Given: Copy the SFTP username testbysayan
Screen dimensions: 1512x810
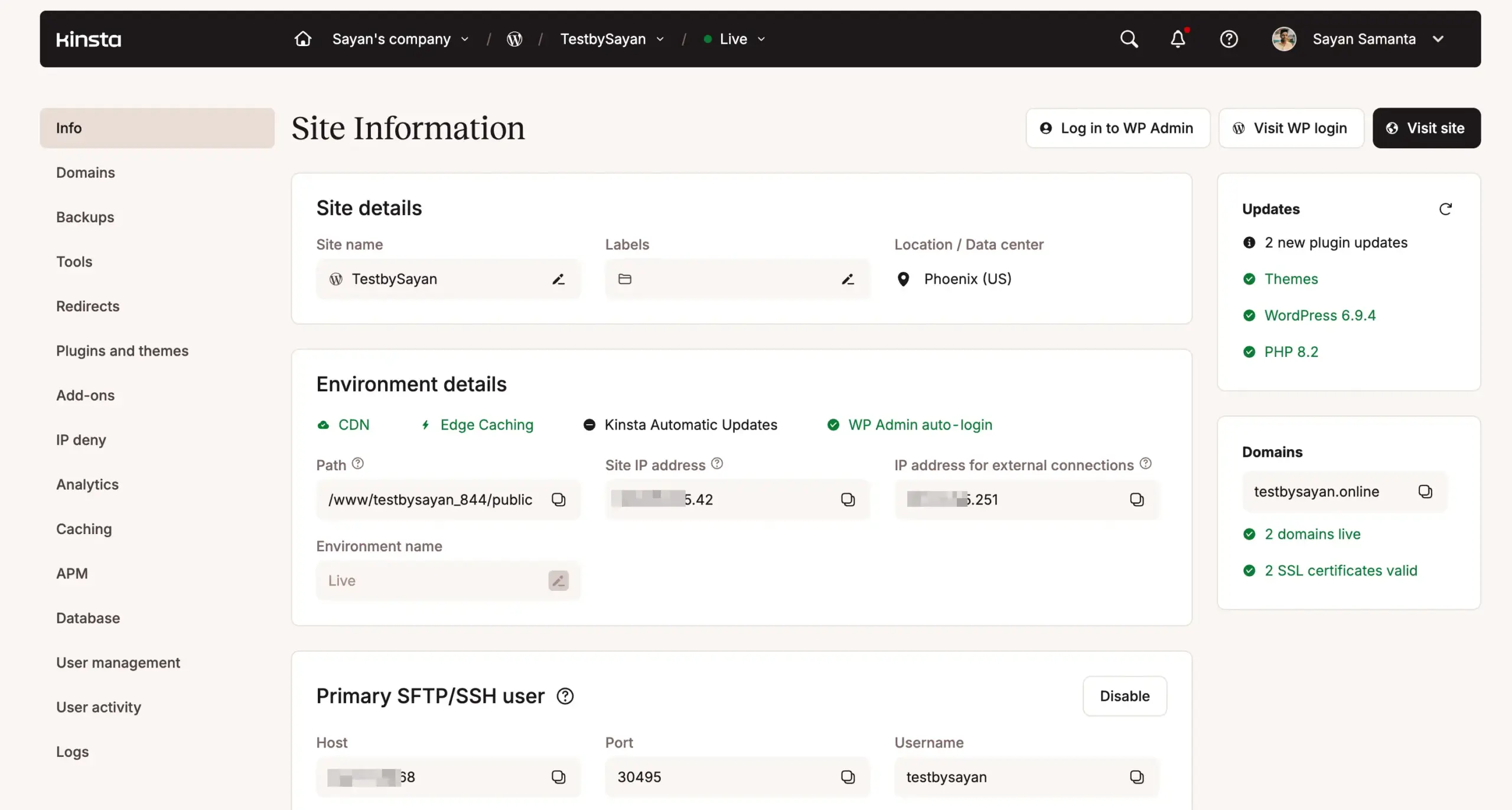Looking at the screenshot, I should point(1137,777).
